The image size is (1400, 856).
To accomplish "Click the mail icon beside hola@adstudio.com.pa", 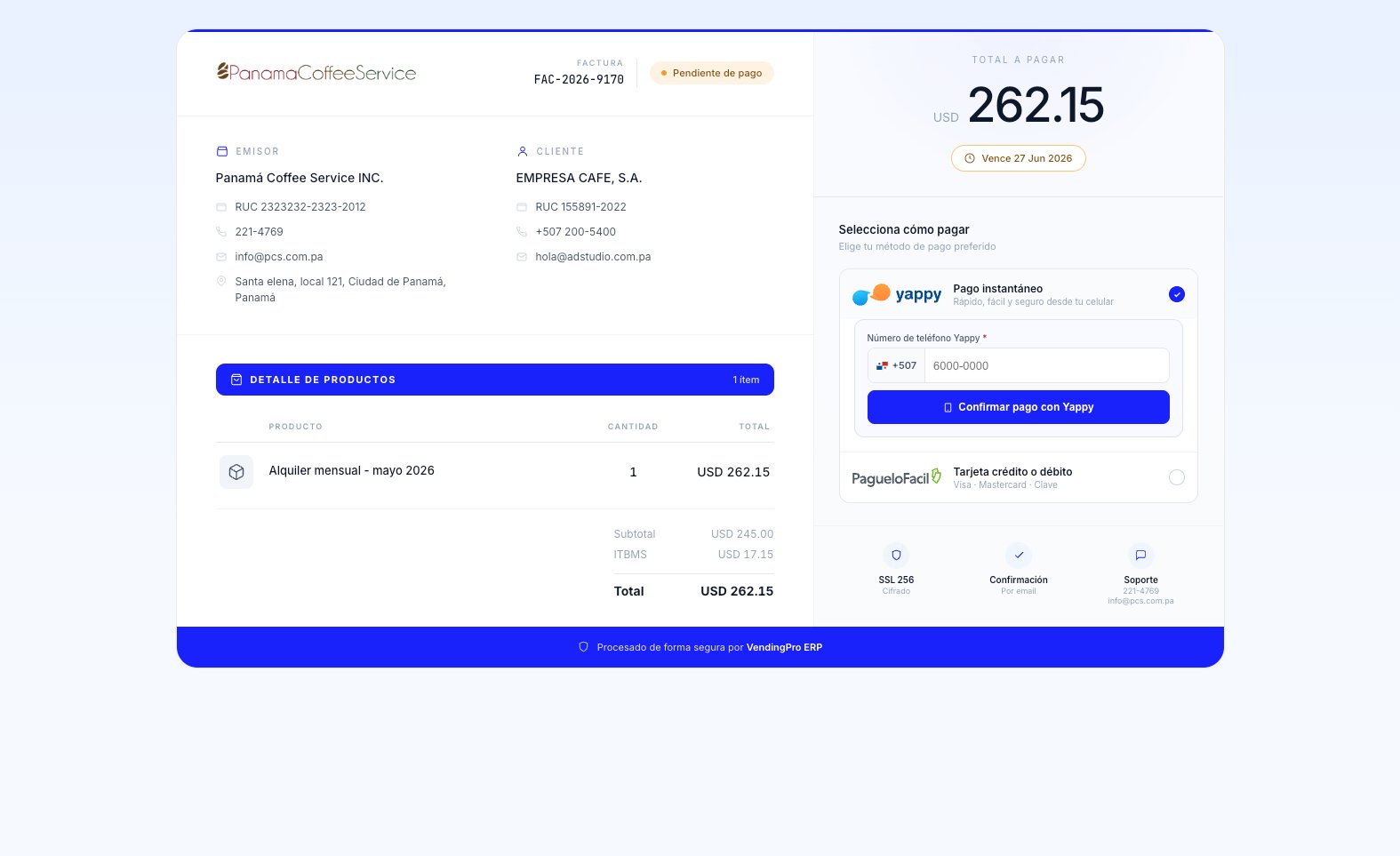I will (x=522, y=257).
